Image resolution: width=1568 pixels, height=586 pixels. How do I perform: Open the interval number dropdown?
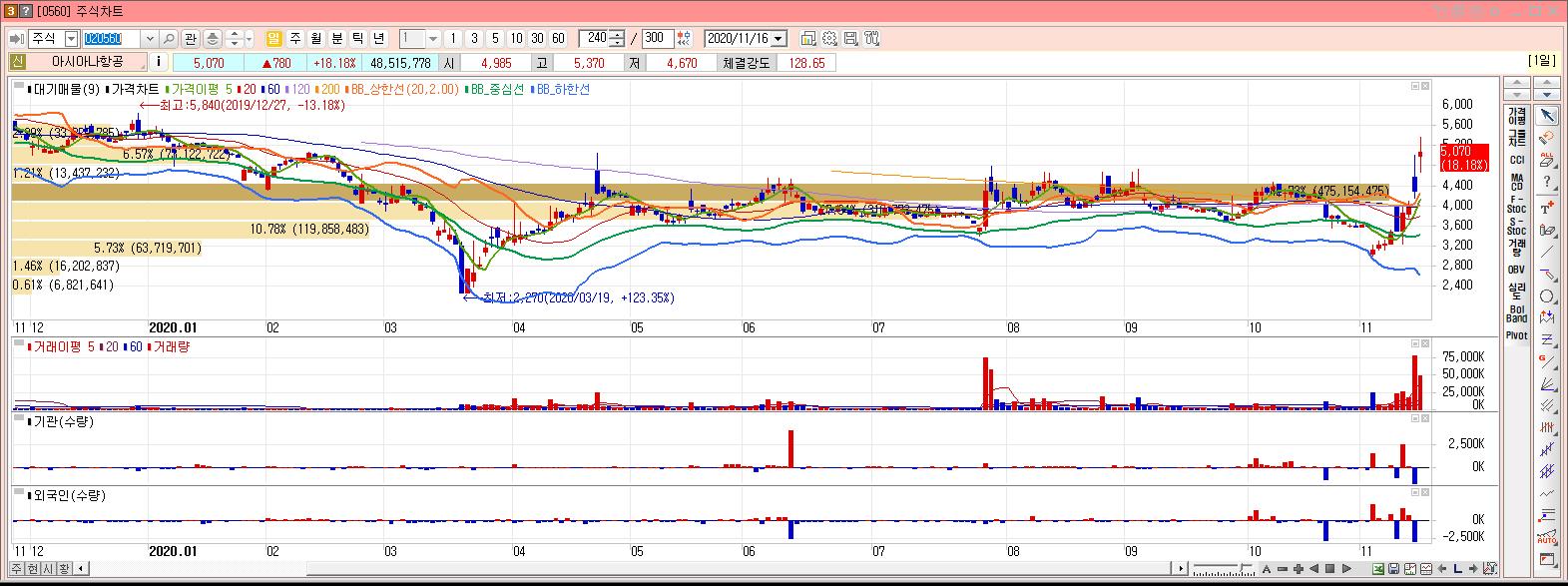433,39
